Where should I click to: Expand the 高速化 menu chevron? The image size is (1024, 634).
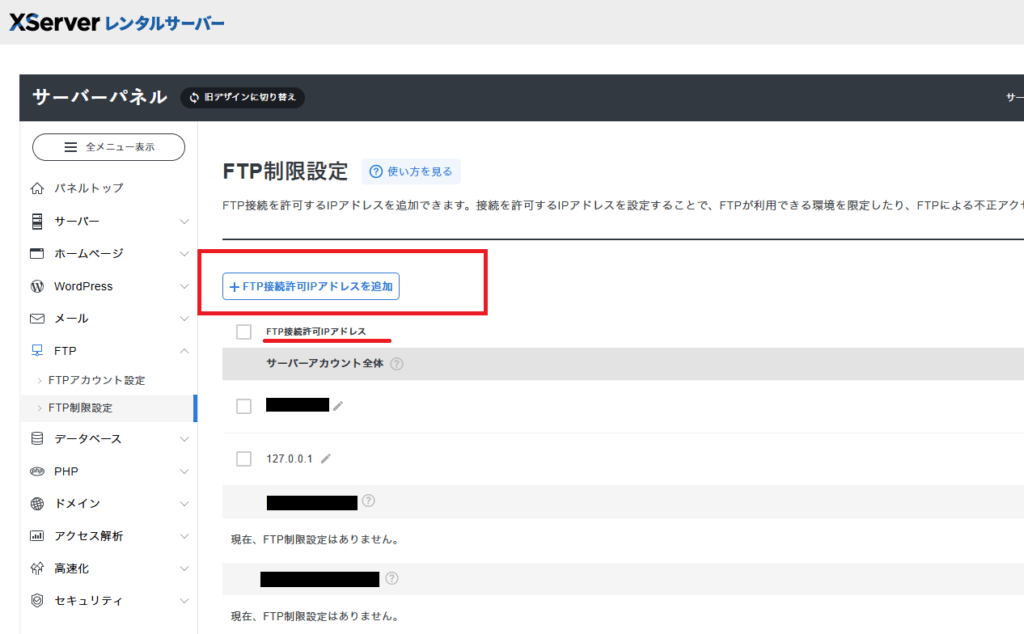click(x=184, y=568)
